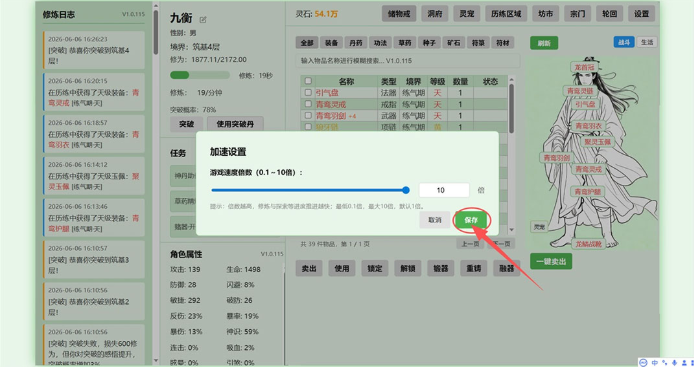
Task: Click item name 引气盘 in the table
Action: click(327, 93)
